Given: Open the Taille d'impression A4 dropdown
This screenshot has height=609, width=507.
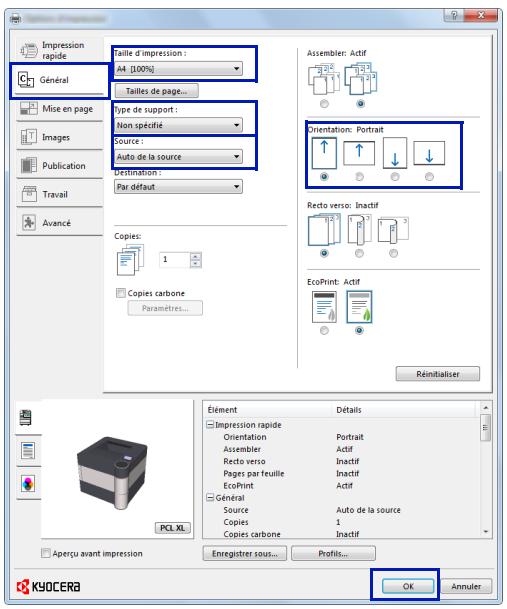Looking at the screenshot, I should pyautogui.click(x=178, y=69).
